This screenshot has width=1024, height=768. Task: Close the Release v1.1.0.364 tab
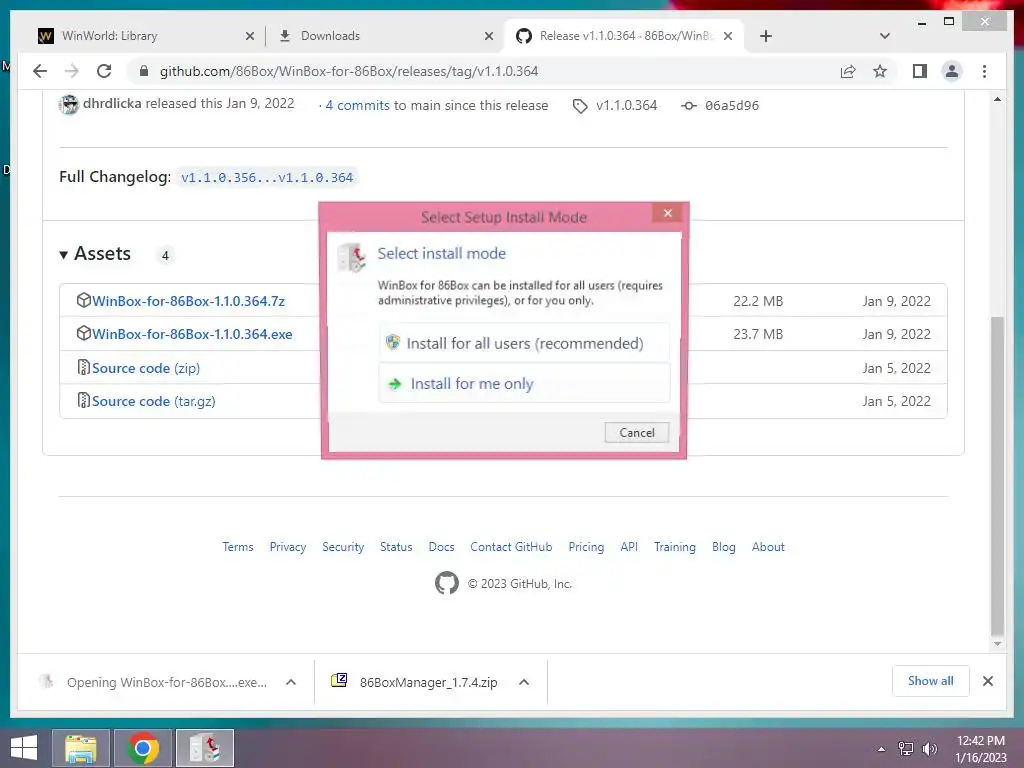click(x=728, y=37)
